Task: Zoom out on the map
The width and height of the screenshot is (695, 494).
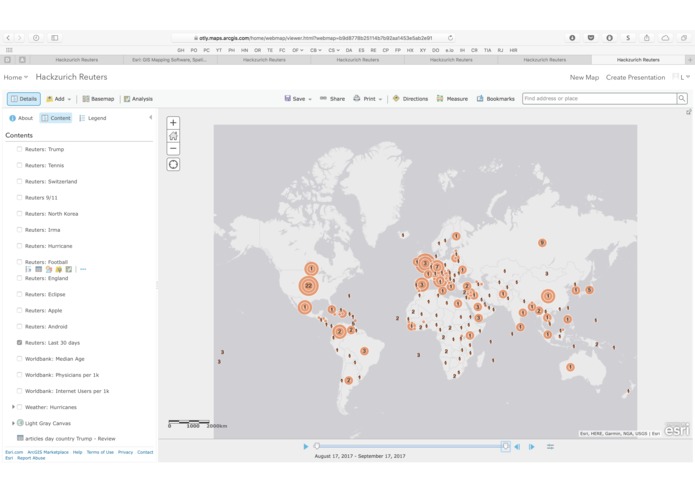Action: 173,149
